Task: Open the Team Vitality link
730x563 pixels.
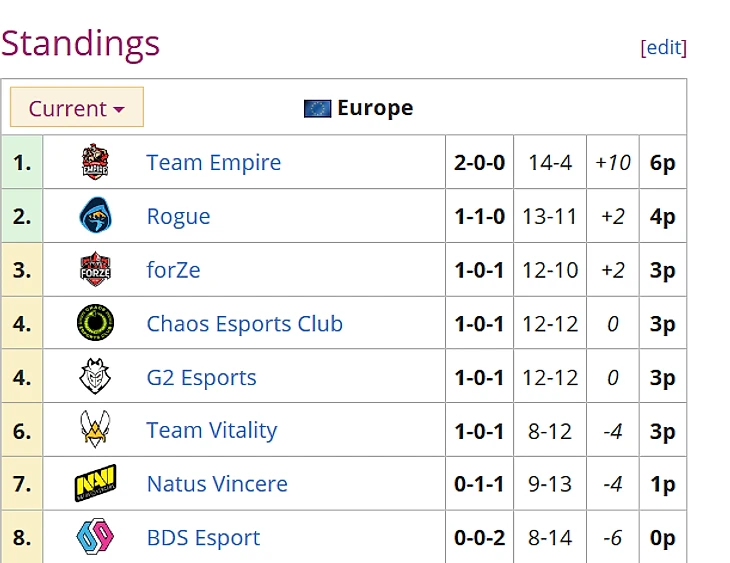Action: tap(211, 431)
